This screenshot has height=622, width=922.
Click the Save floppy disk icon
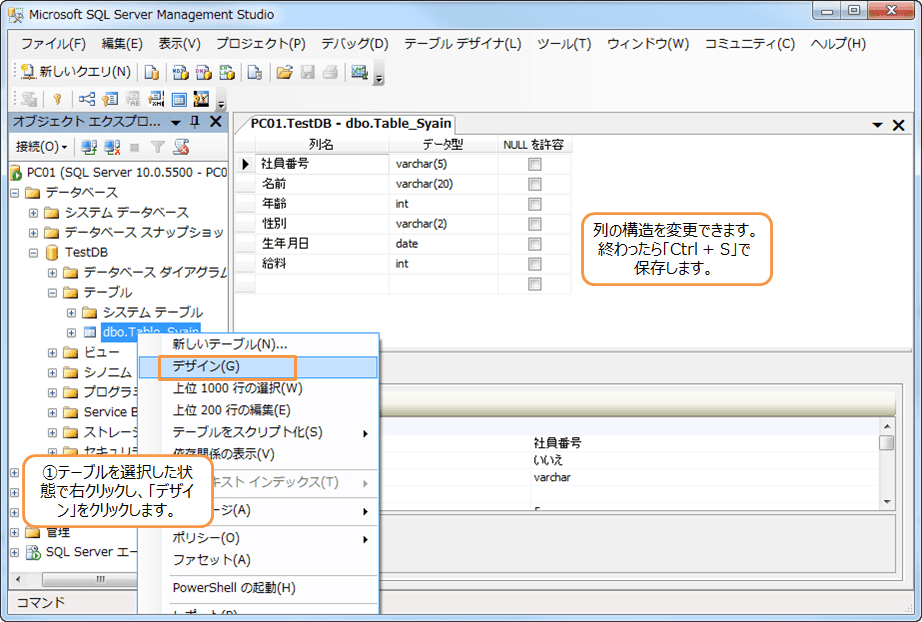tap(308, 72)
